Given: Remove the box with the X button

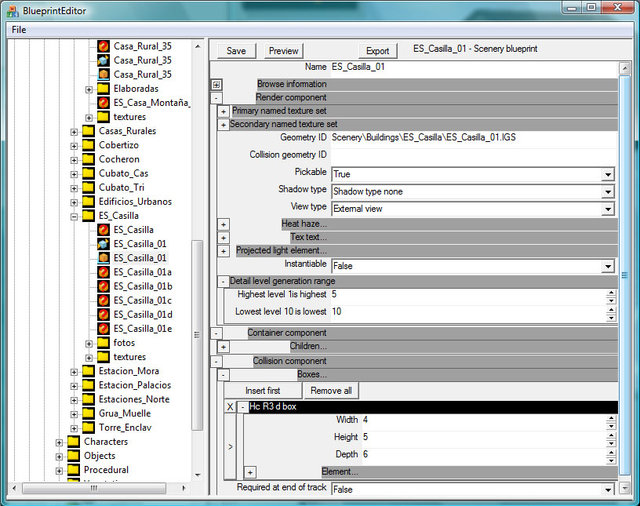Looking at the screenshot, I should pos(229,407).
